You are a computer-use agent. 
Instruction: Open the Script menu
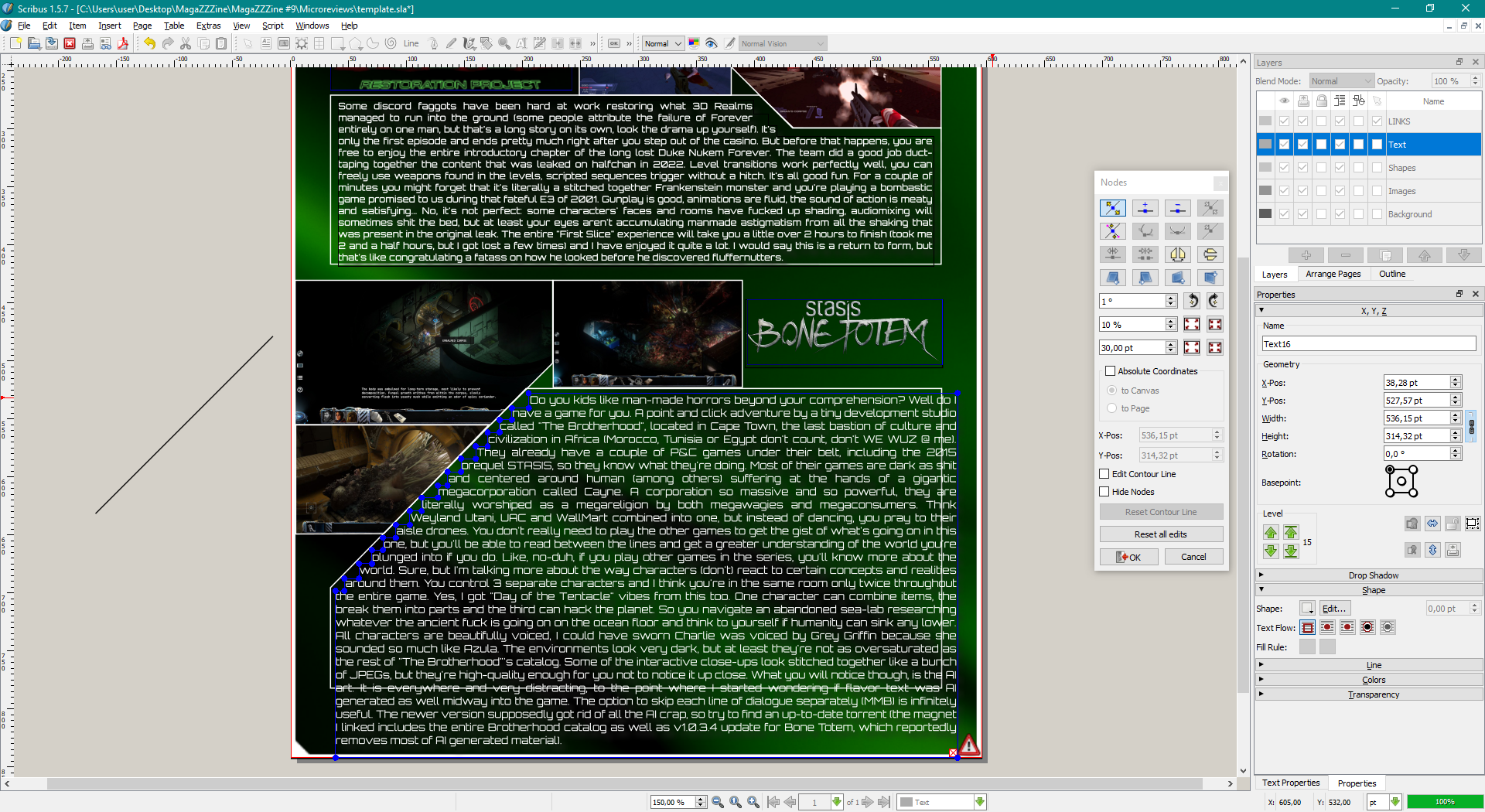(x=272, y=26)
